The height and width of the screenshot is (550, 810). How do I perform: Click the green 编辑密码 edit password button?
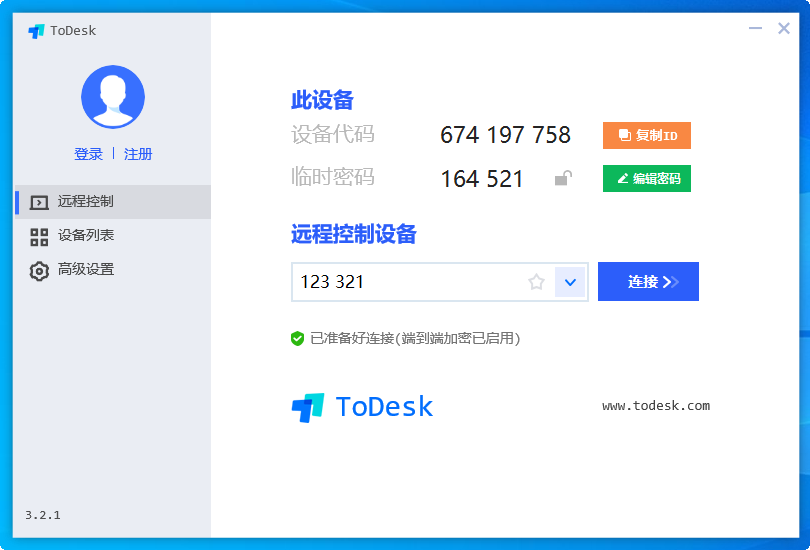coord(647,179)
